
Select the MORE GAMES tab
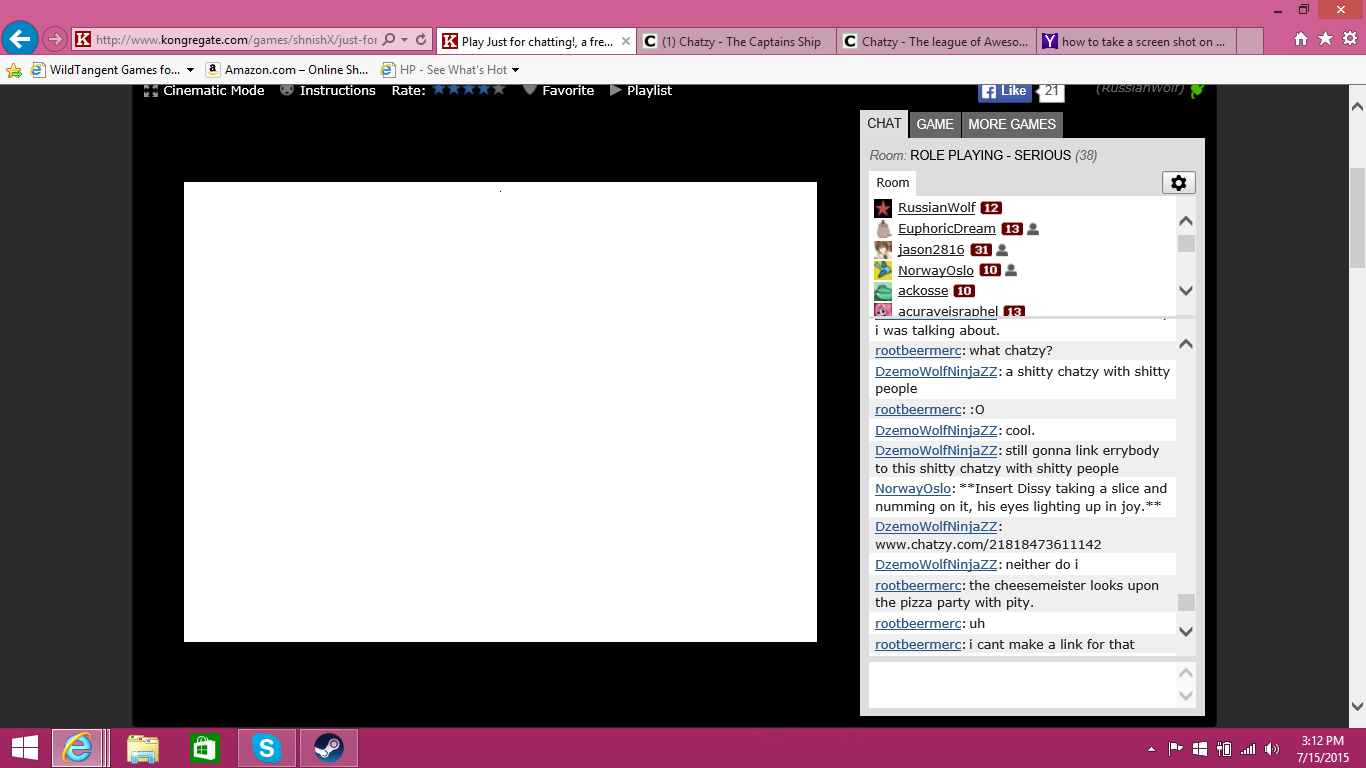tap(1012, 124)
